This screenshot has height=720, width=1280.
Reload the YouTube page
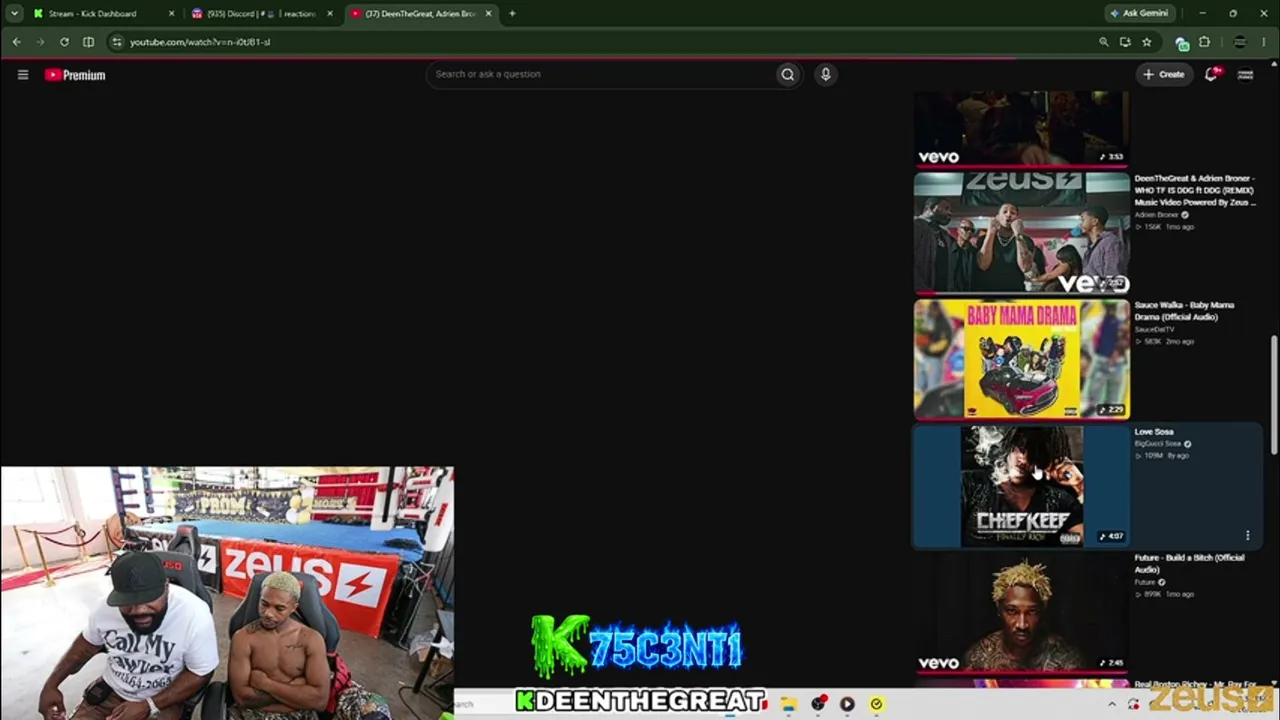click(x=64, y=42)
